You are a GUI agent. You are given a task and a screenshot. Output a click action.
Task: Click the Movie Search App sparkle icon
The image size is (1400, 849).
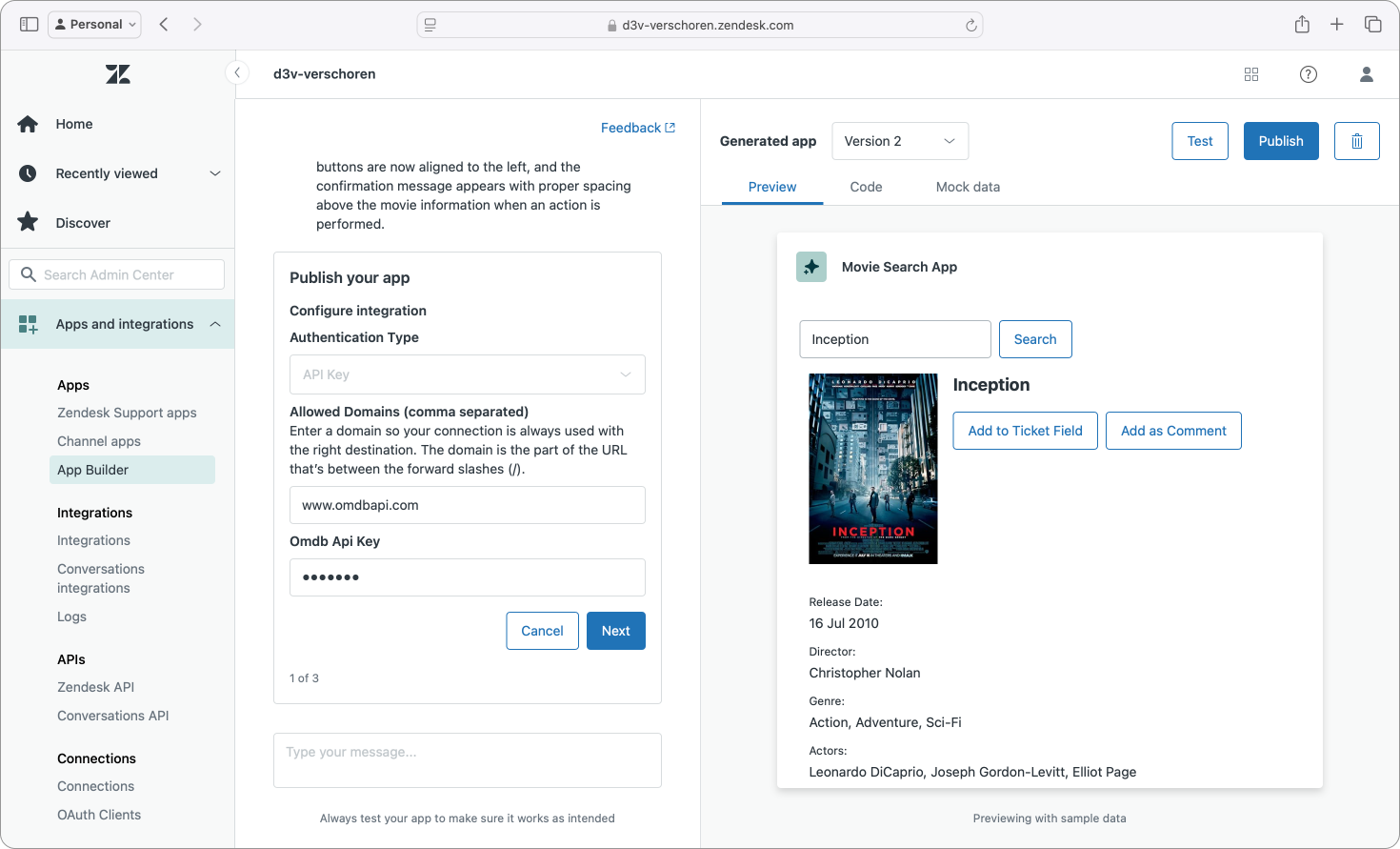(811, 267)
